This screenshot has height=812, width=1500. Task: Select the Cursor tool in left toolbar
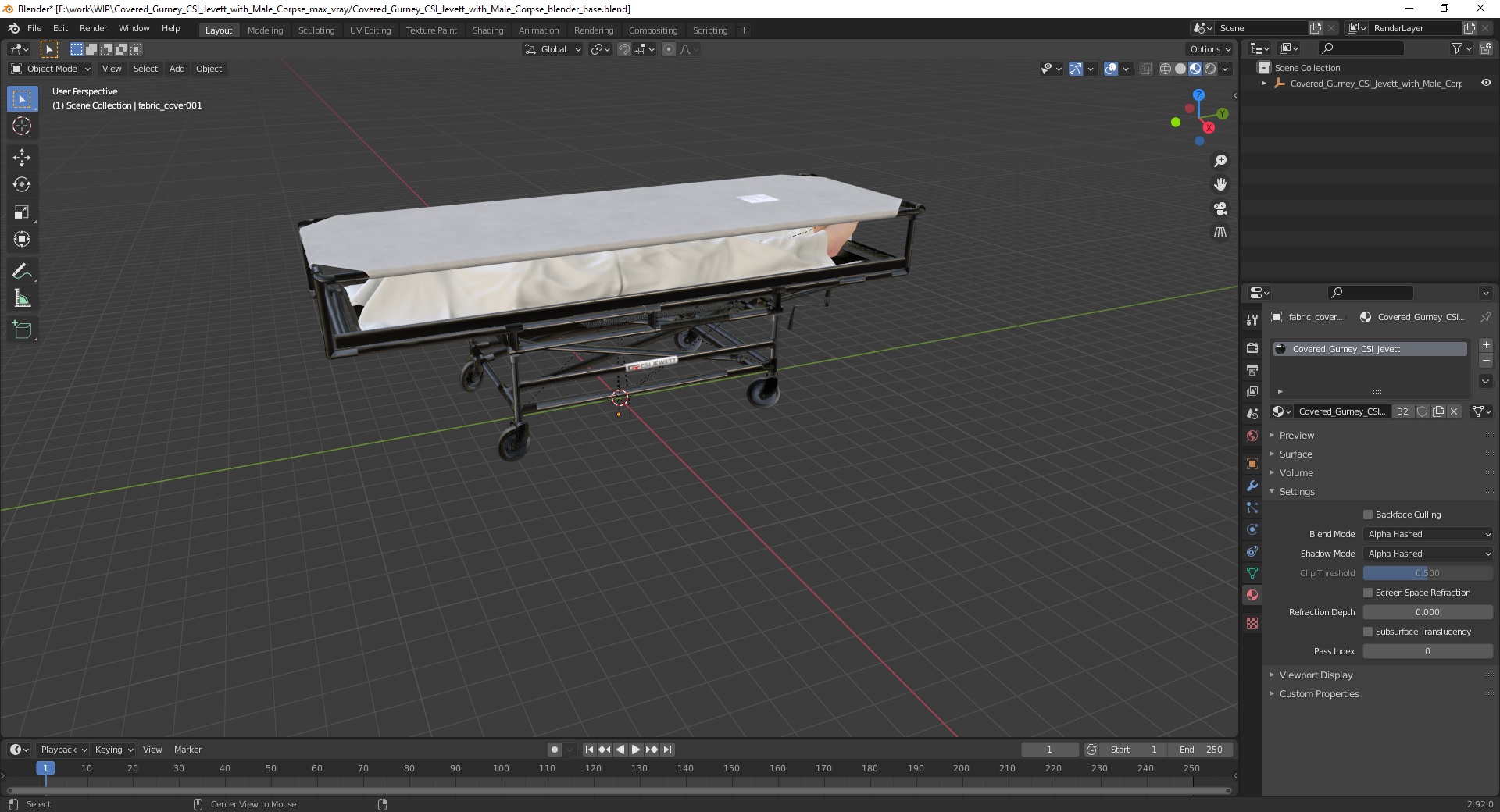click(x=22, y=126)
